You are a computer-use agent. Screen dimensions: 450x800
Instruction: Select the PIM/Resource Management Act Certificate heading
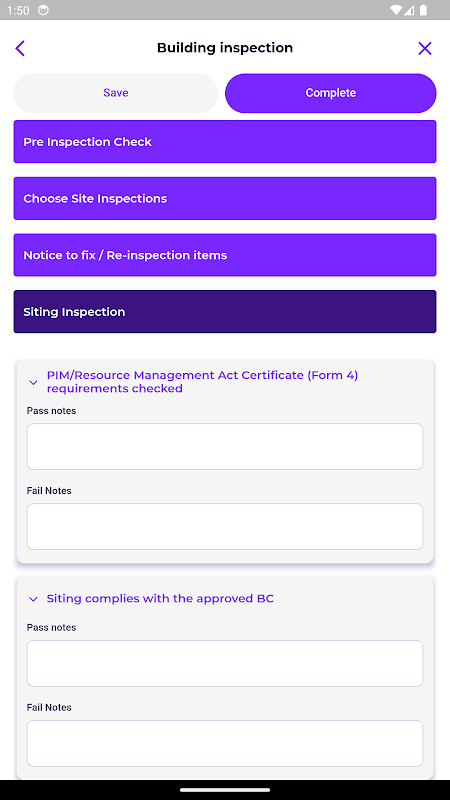click(x=202, y=382)
